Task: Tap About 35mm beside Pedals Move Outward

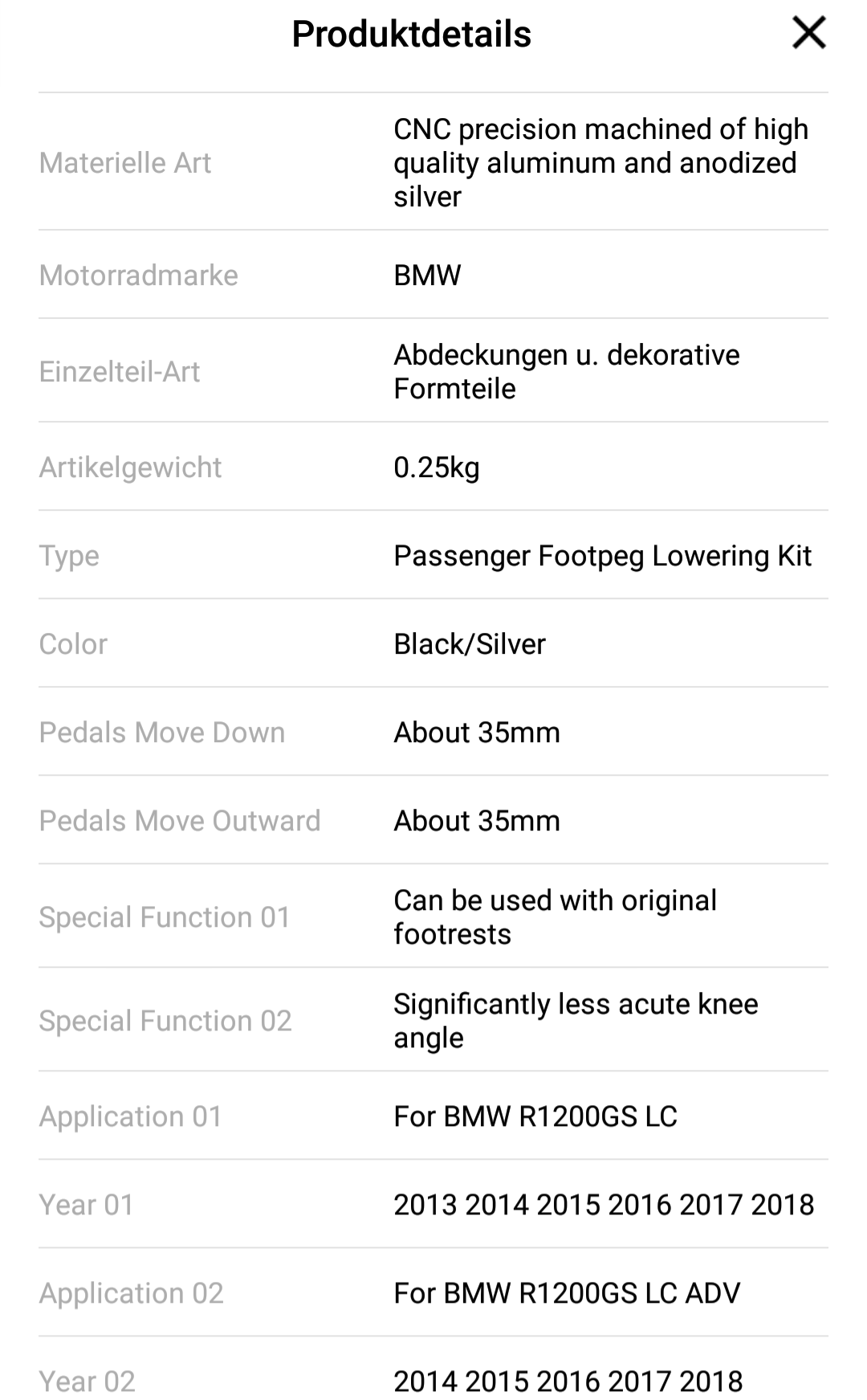Action: click(x=476, y=821)
